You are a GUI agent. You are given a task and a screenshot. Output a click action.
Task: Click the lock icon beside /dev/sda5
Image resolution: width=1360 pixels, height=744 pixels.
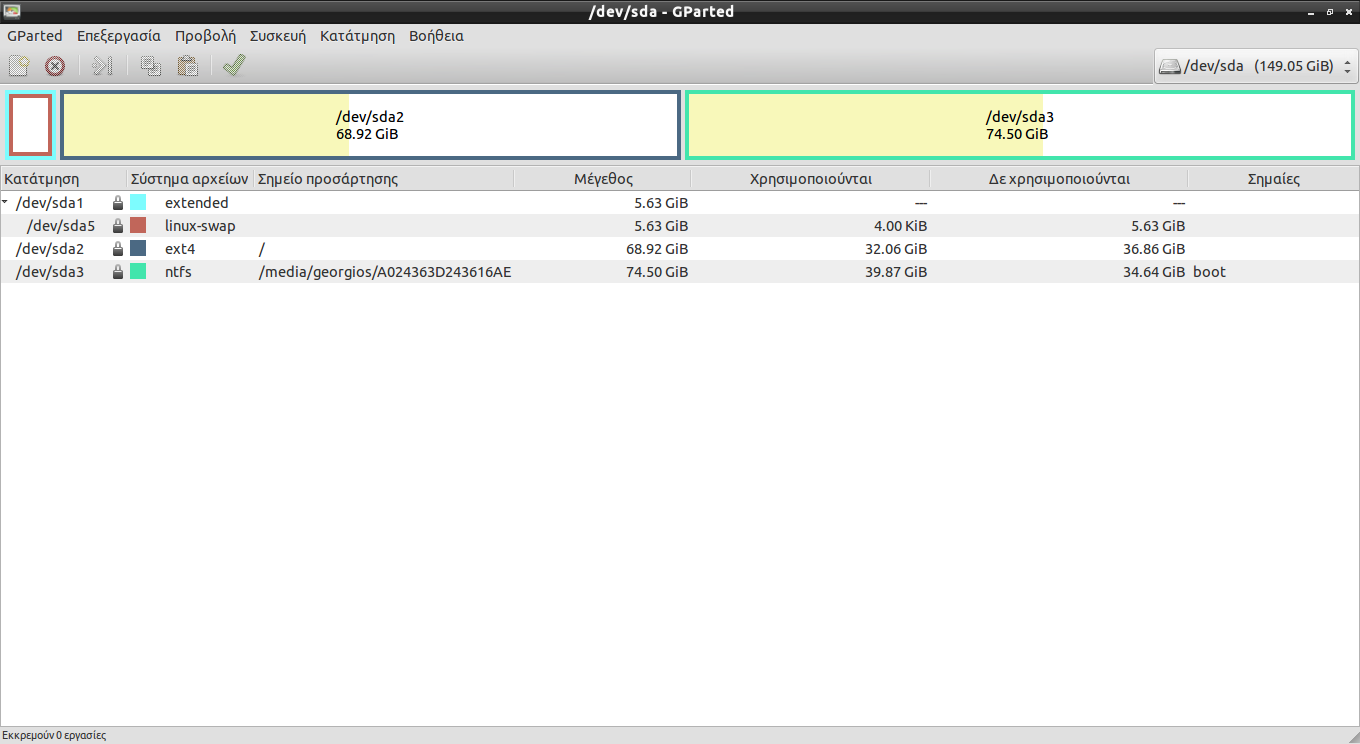tap(118, 226)
